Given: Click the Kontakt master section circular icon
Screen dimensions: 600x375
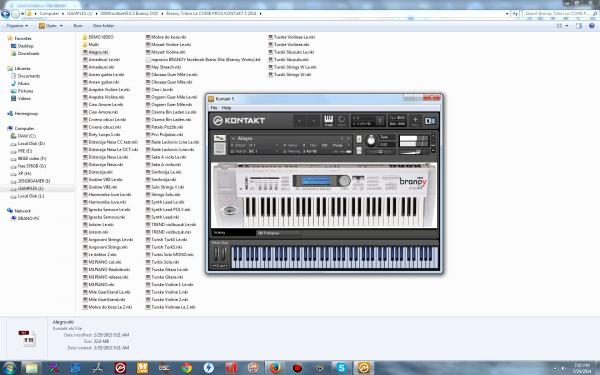Looking at the screenshot, I should 341,120.
